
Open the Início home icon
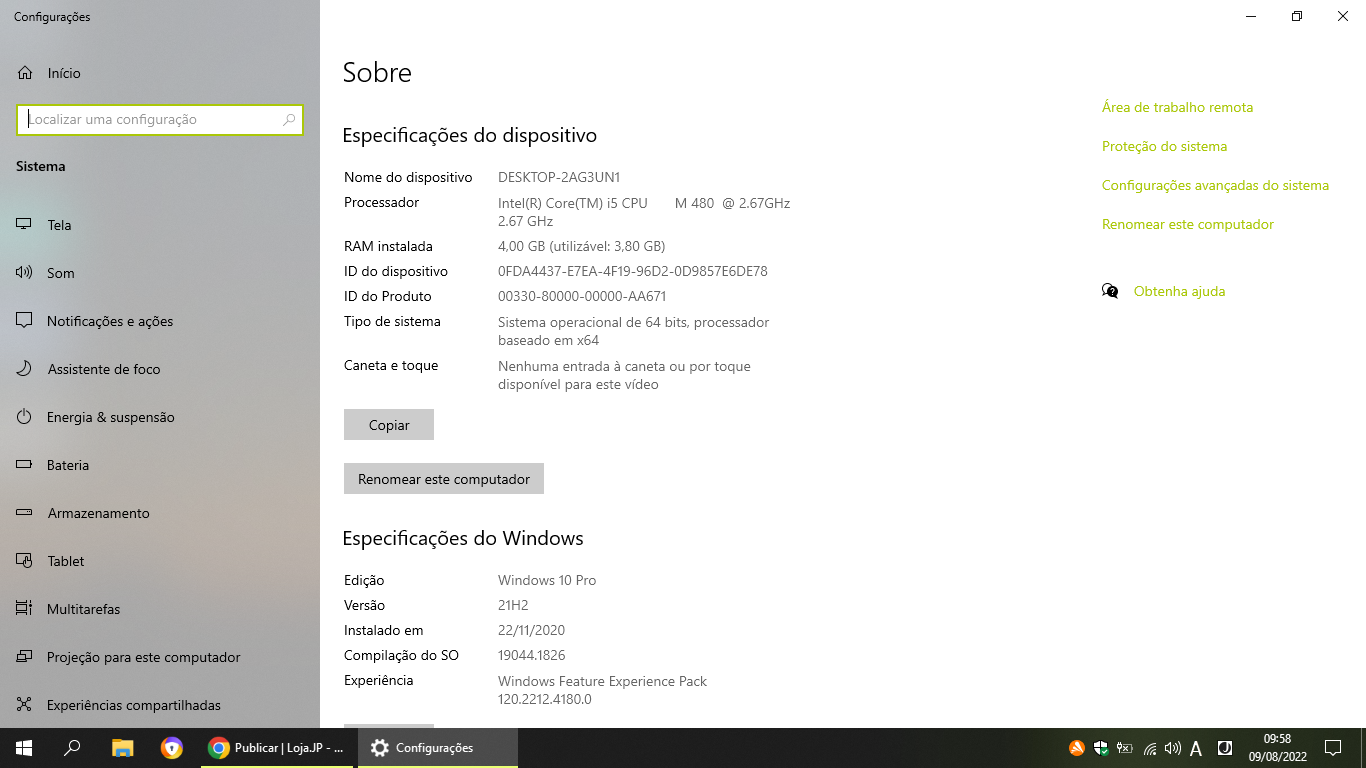pyautogui.click(x=25, y=73)
